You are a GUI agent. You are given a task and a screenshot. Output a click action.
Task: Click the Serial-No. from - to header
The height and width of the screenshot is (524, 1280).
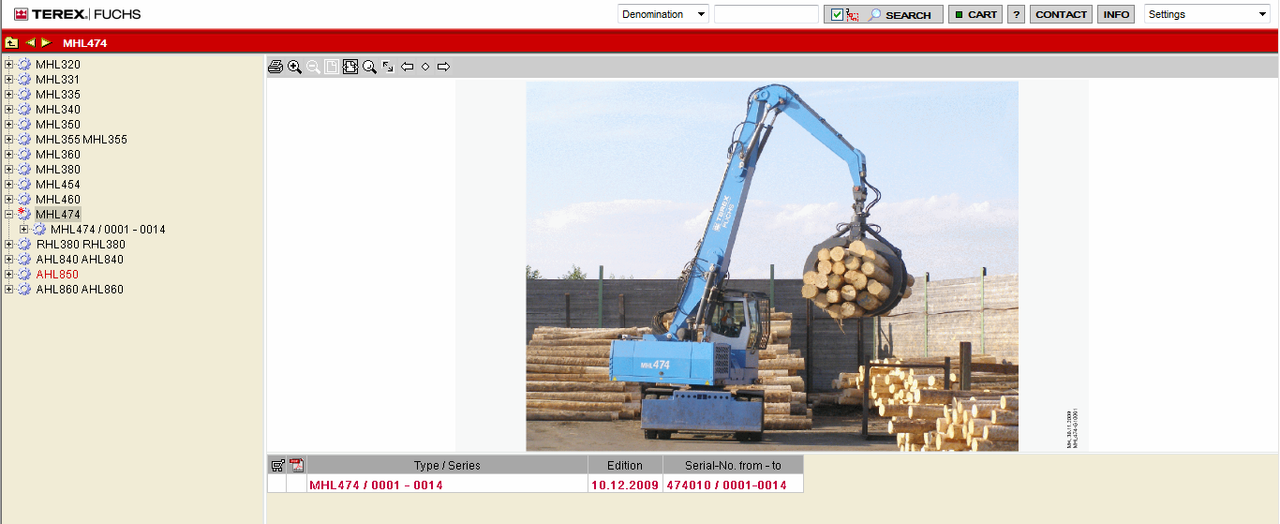[733, 465]
